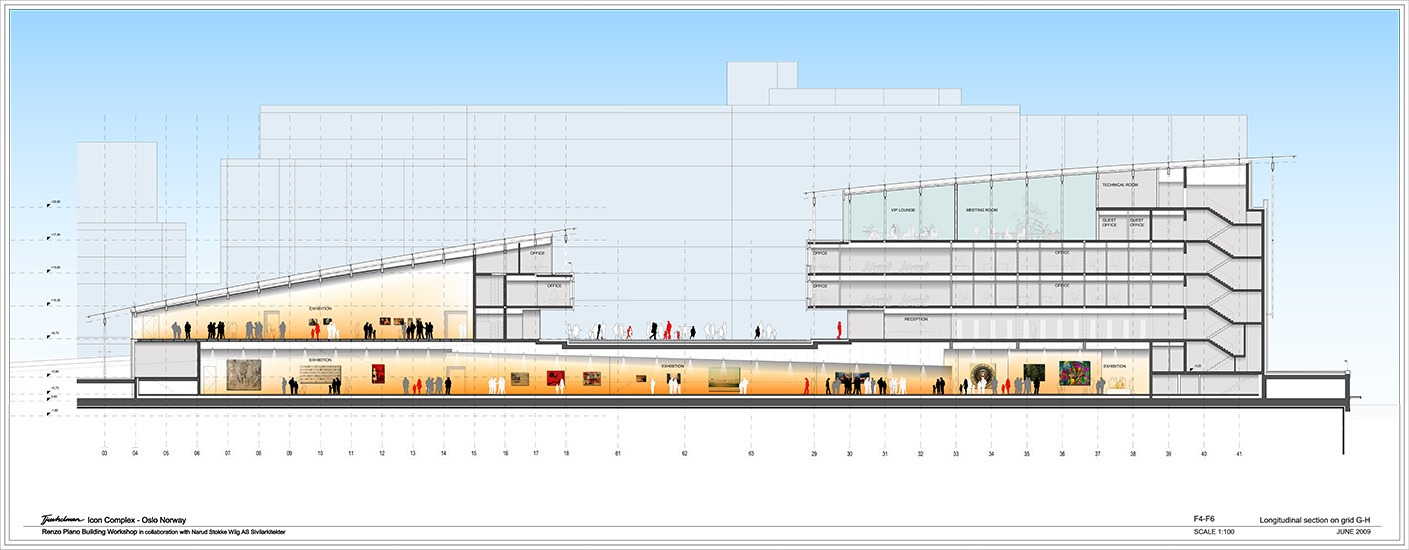Click the VIP LOUNGE room label
This screenshot has height=550, width=1409.
coord(903,210)
